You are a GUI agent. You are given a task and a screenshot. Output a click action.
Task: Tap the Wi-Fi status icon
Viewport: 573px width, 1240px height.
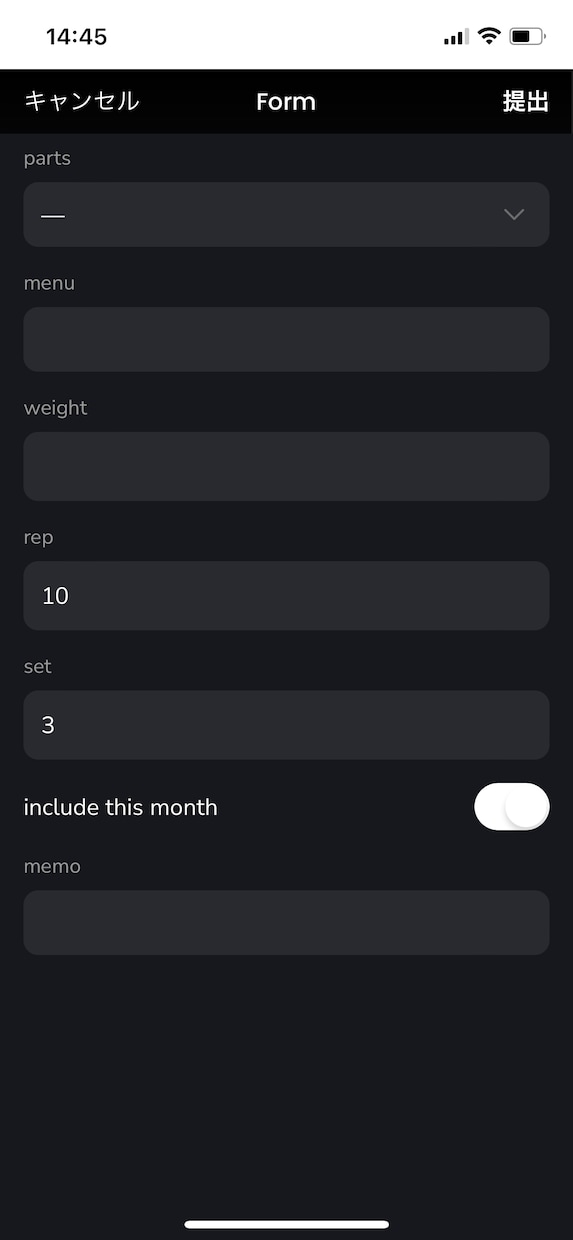pos(489,37)
